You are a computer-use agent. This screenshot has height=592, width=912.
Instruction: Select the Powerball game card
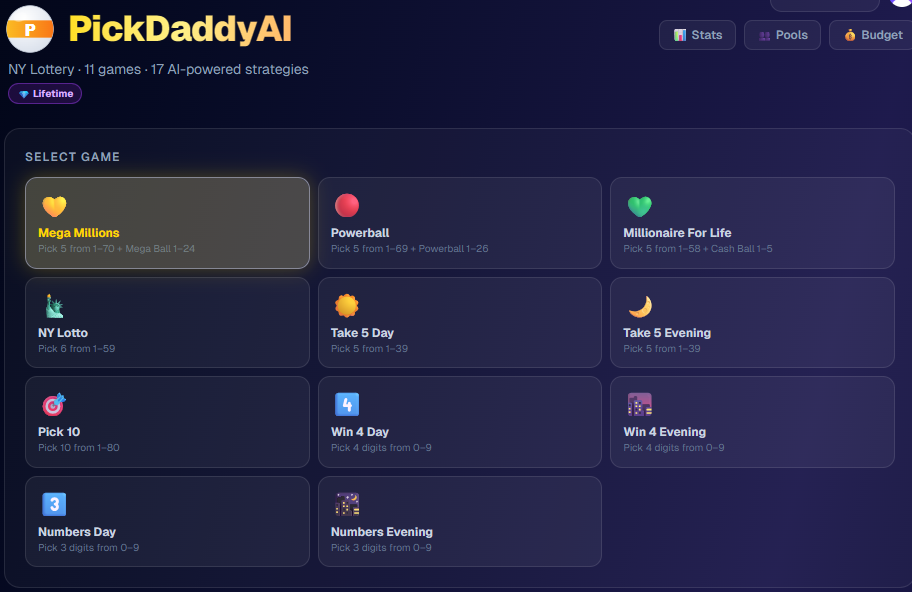(459, 223)
